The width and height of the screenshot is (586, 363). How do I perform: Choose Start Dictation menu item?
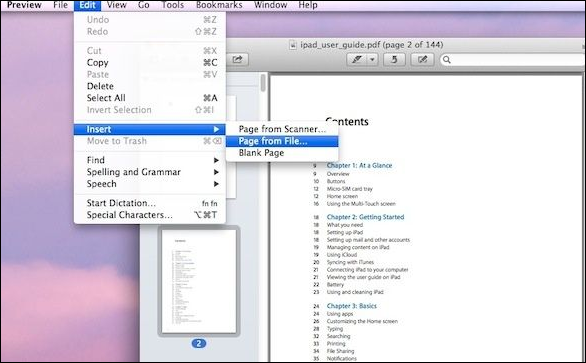pyautogui.click(x=149, y=203)
